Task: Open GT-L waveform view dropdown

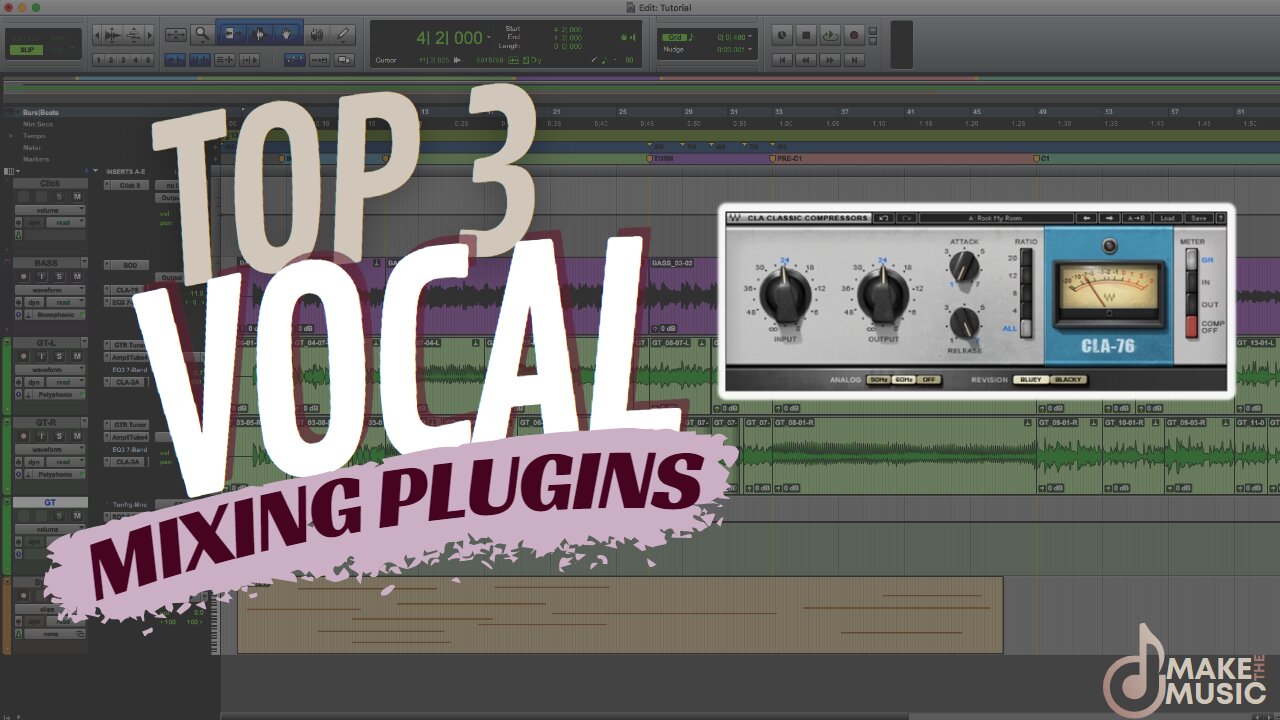Action: [x=50, y=369]
